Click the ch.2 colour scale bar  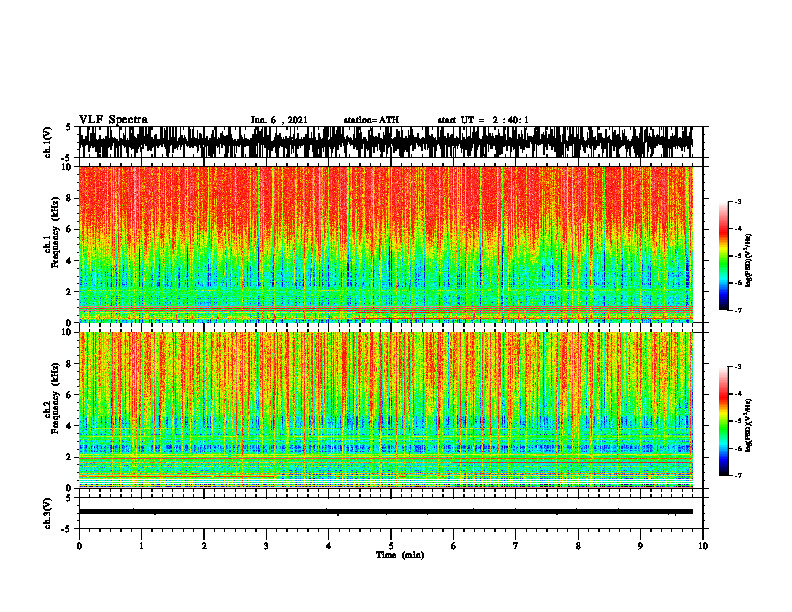pos(723,421)
